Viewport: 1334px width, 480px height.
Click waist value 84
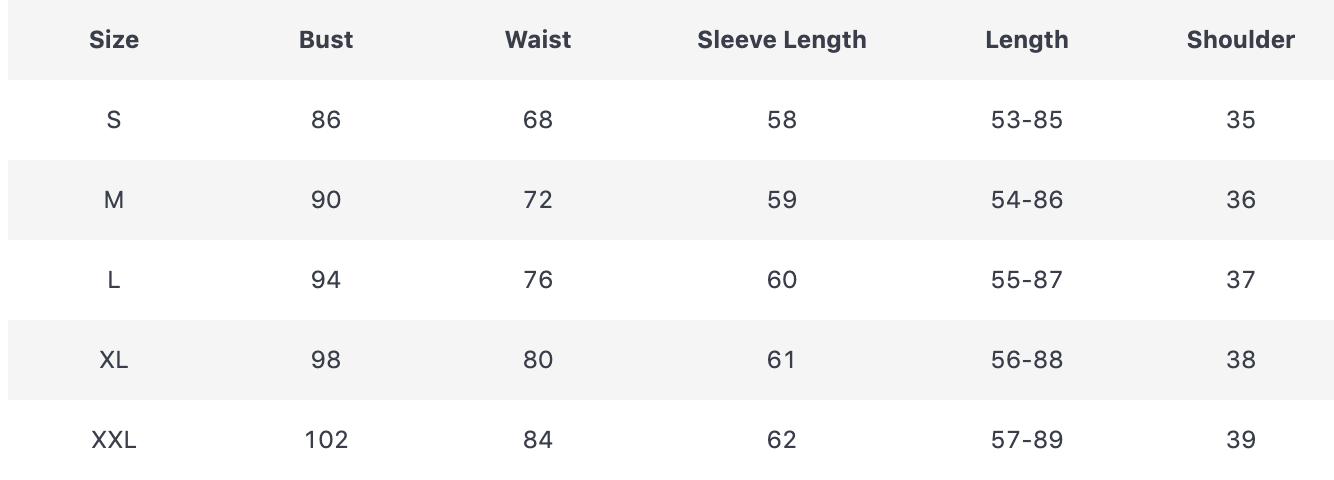(538, 440)
